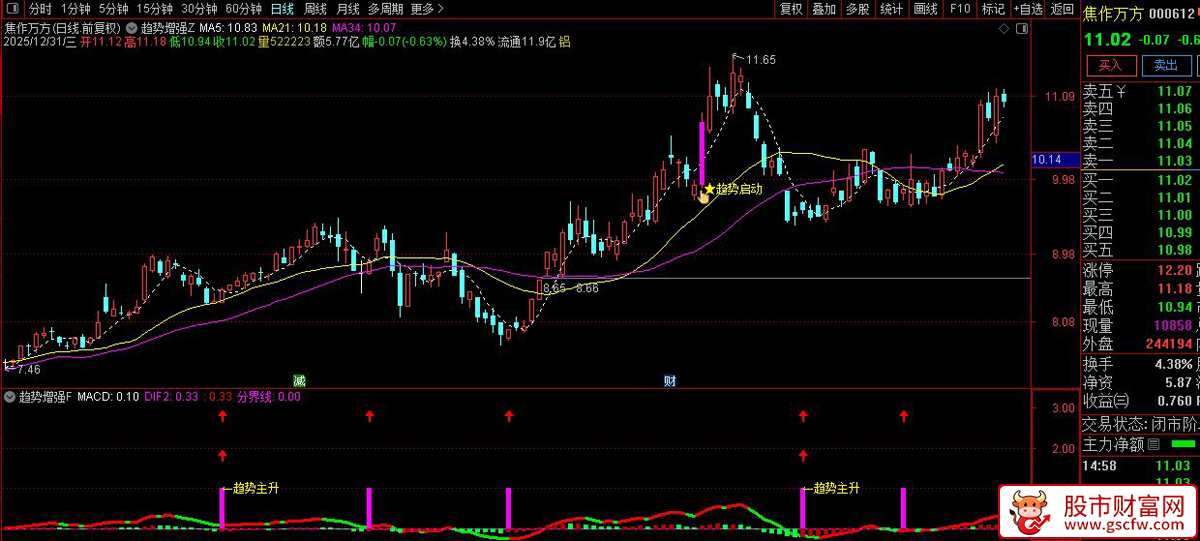Viewport: 1200px width, 541px height.
Task: Open the 统计 statistics tool
Action: tap(891, 9)
